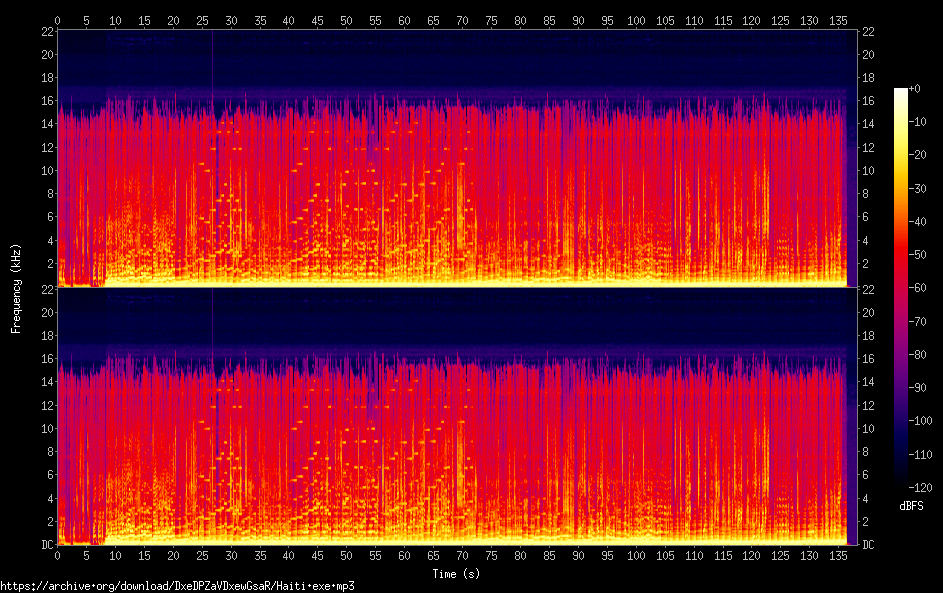
Task: Click the DC label at bottom left
Action: click(x=46, y=545)
